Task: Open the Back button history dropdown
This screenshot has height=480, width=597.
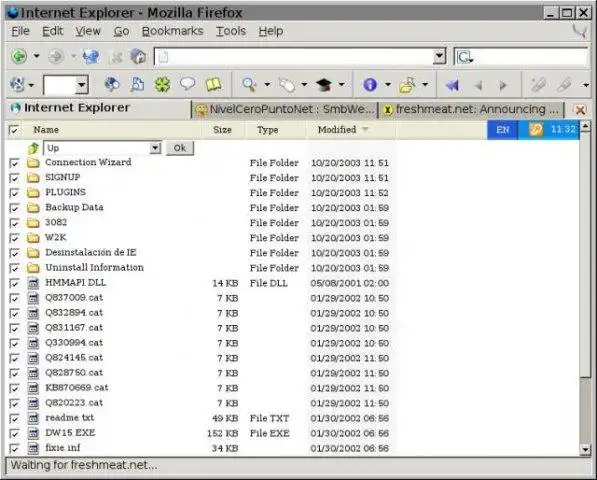Action: click(37, 56)
